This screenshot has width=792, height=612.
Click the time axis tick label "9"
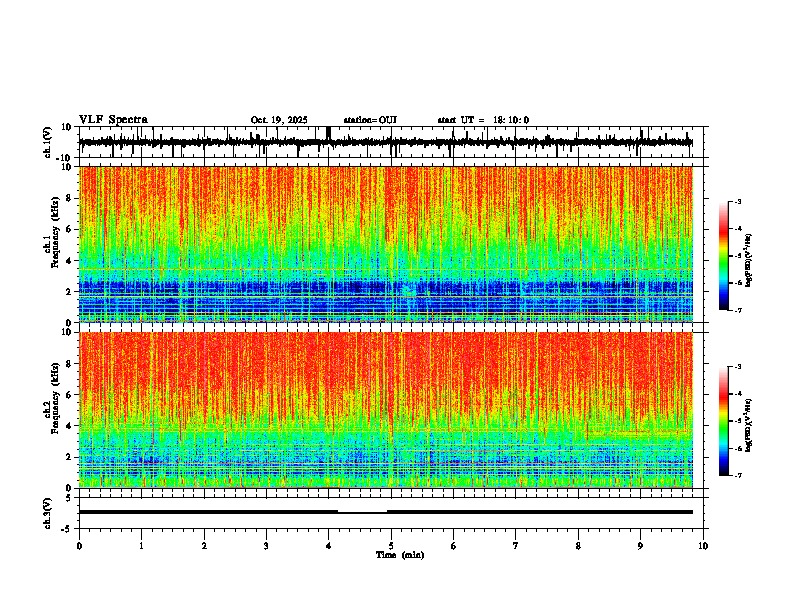pyautogui.click(x=640, y=546)
